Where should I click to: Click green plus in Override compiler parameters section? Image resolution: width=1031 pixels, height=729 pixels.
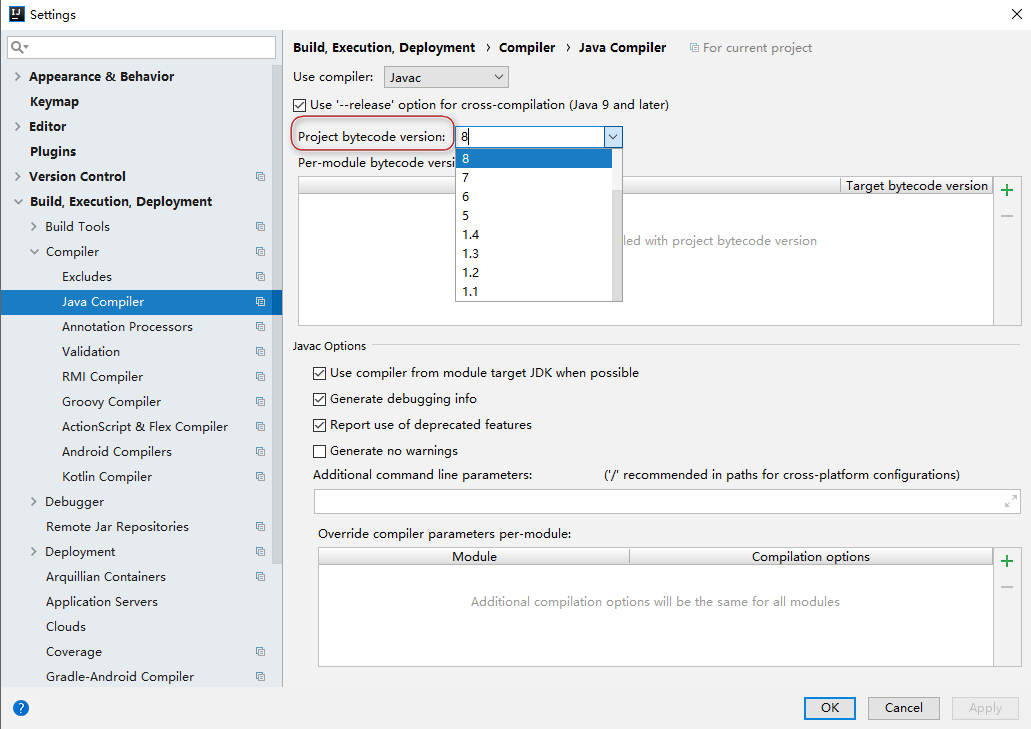[1007, 560]
